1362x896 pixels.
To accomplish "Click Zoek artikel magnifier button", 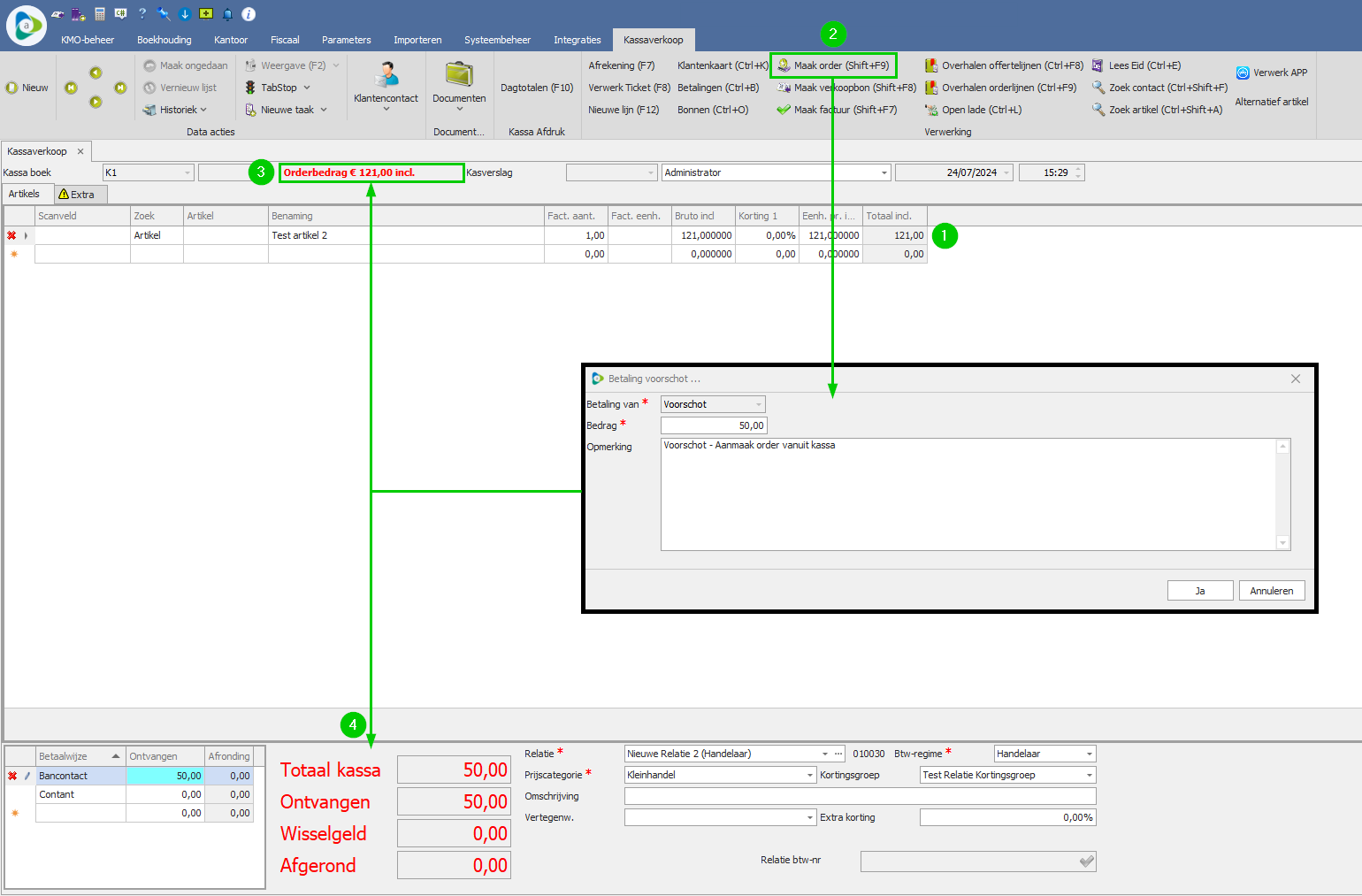I will pos(1098,110).
